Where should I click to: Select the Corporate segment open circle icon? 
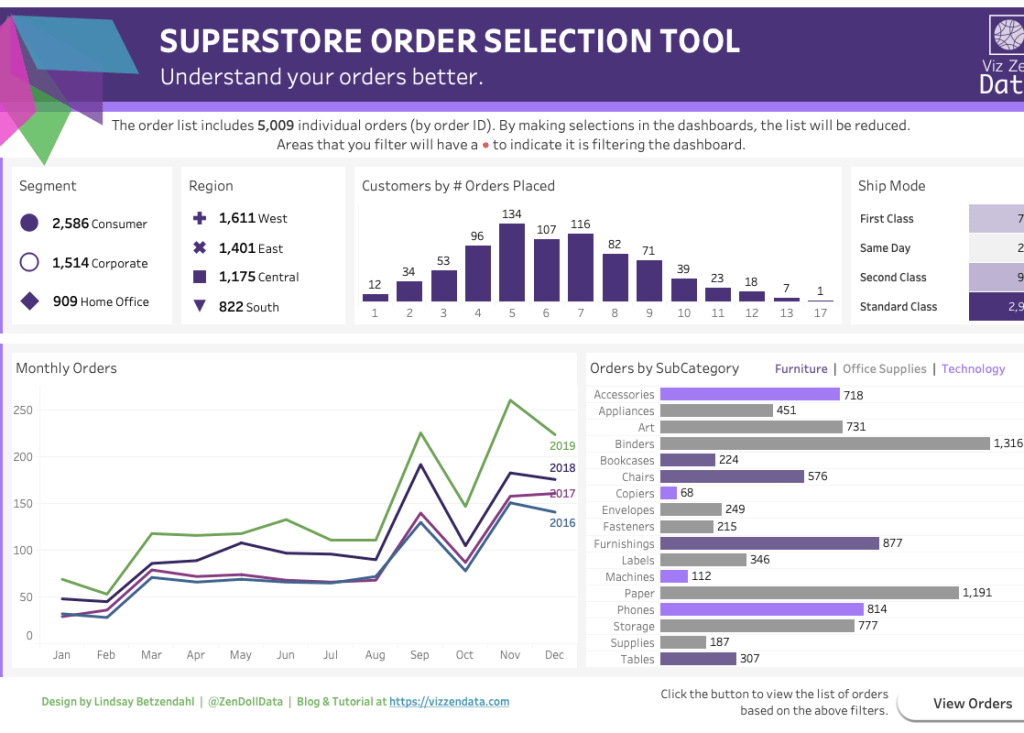pyautogui.click(x=29, y=262)
